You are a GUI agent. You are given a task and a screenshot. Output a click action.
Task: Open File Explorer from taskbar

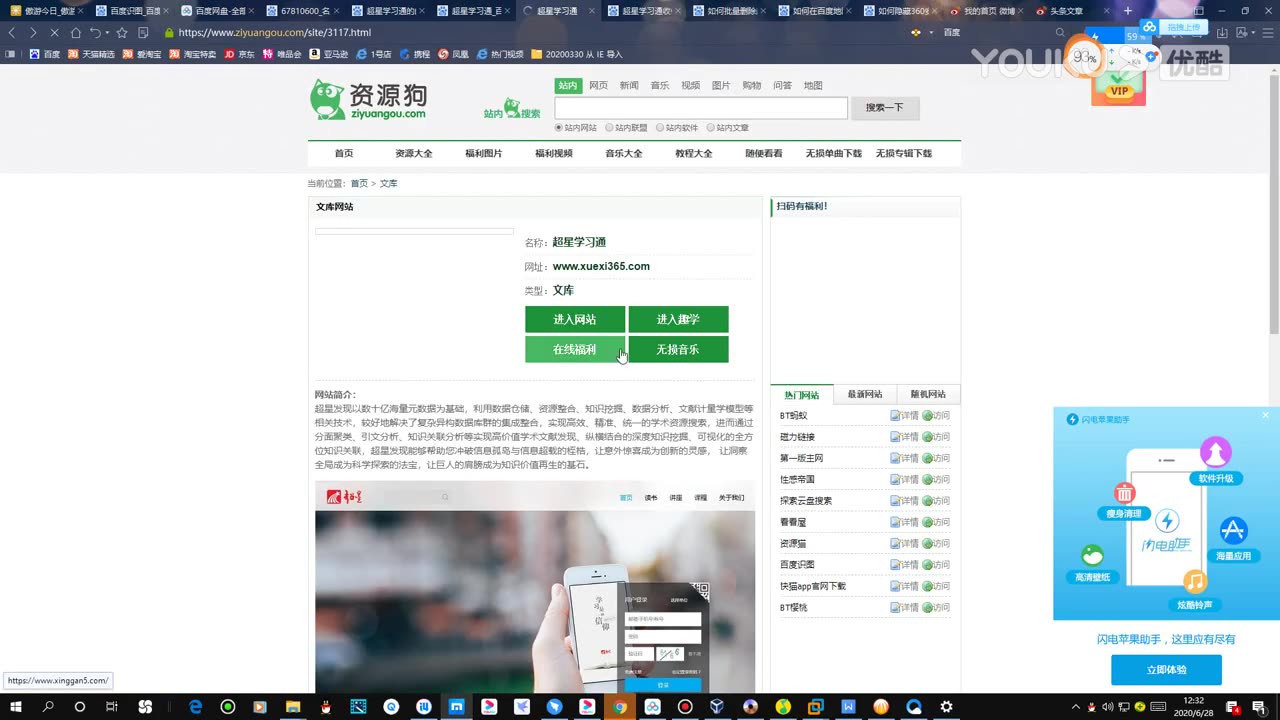pyautogui.click(x=293, y=707)
